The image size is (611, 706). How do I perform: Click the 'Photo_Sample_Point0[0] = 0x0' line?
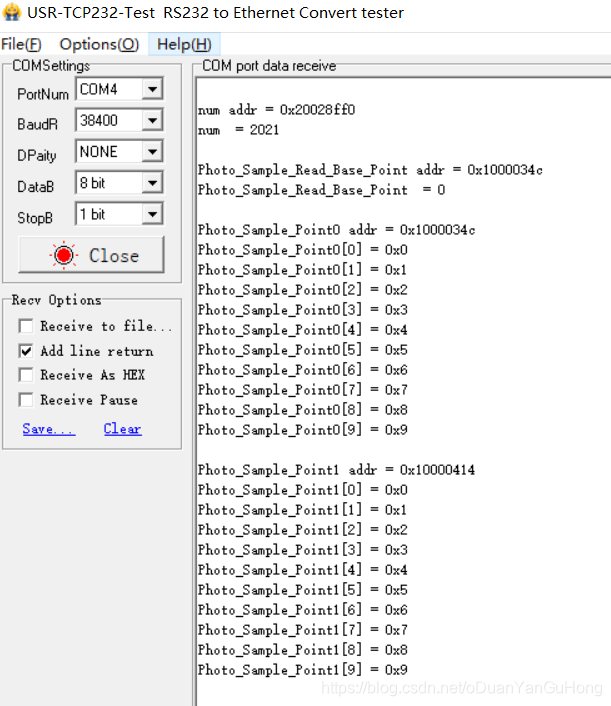click(x=303, y=250)
